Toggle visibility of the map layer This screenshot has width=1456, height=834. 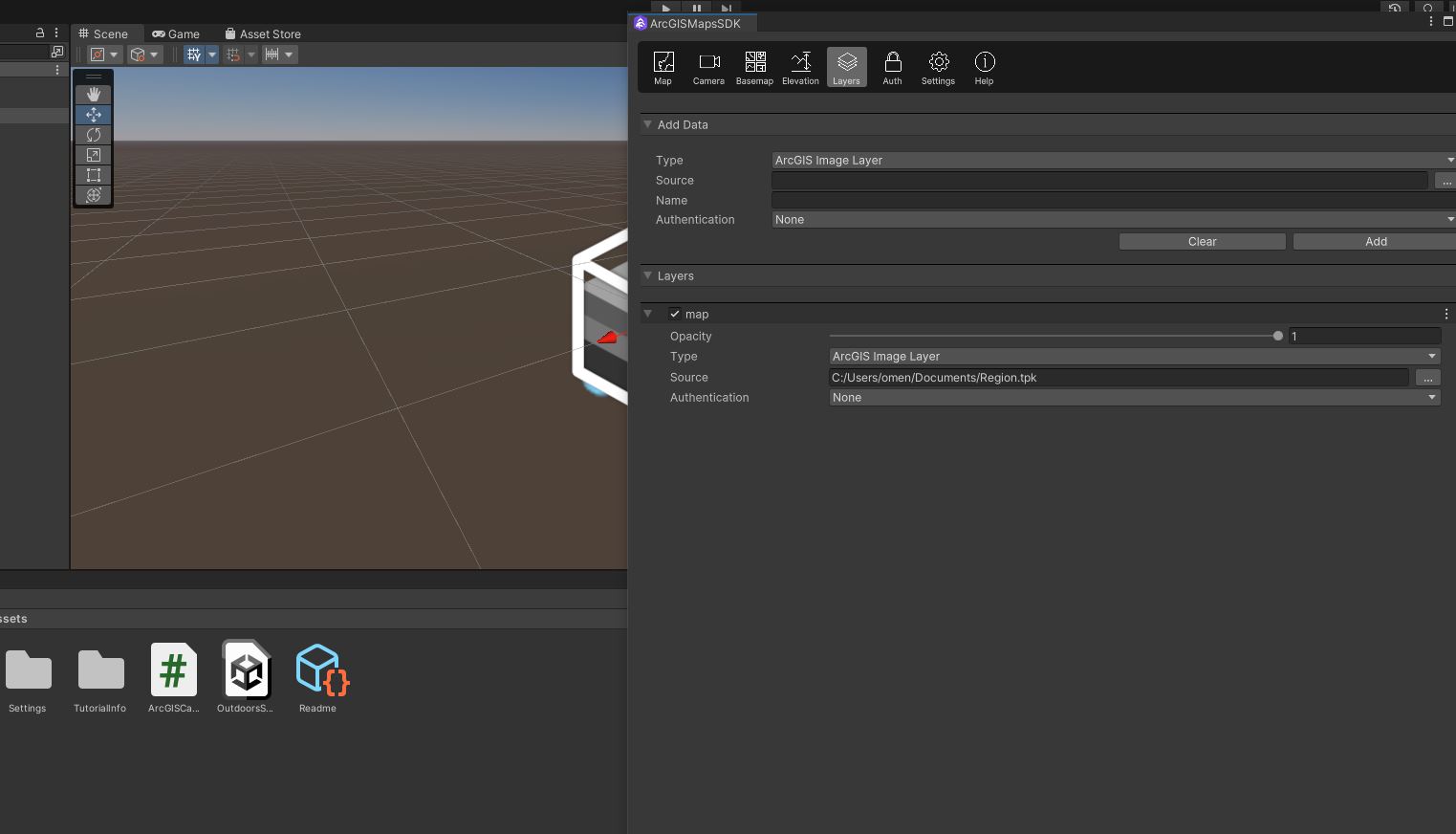point(674,313)
